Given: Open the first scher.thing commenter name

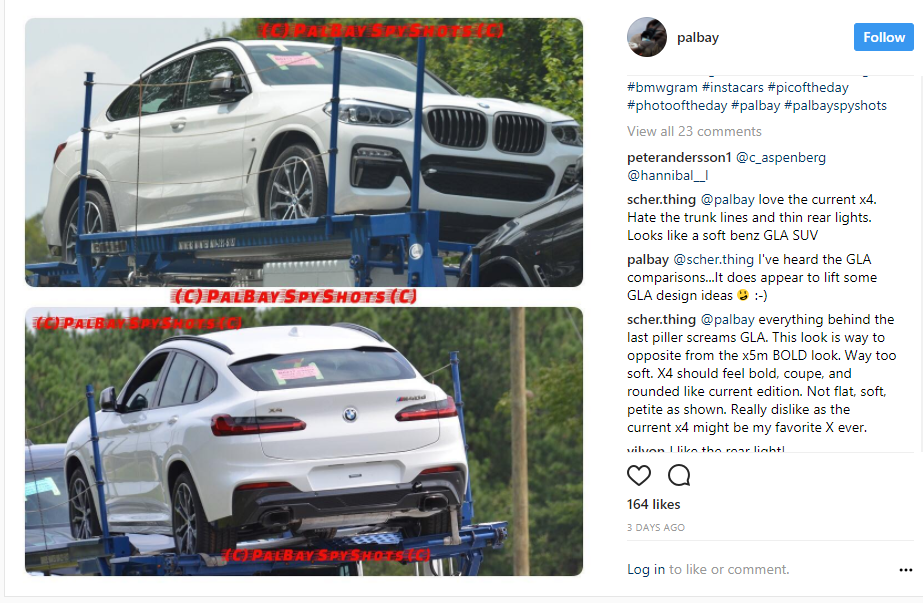Looking at the screenshot, I should point(661,200).
